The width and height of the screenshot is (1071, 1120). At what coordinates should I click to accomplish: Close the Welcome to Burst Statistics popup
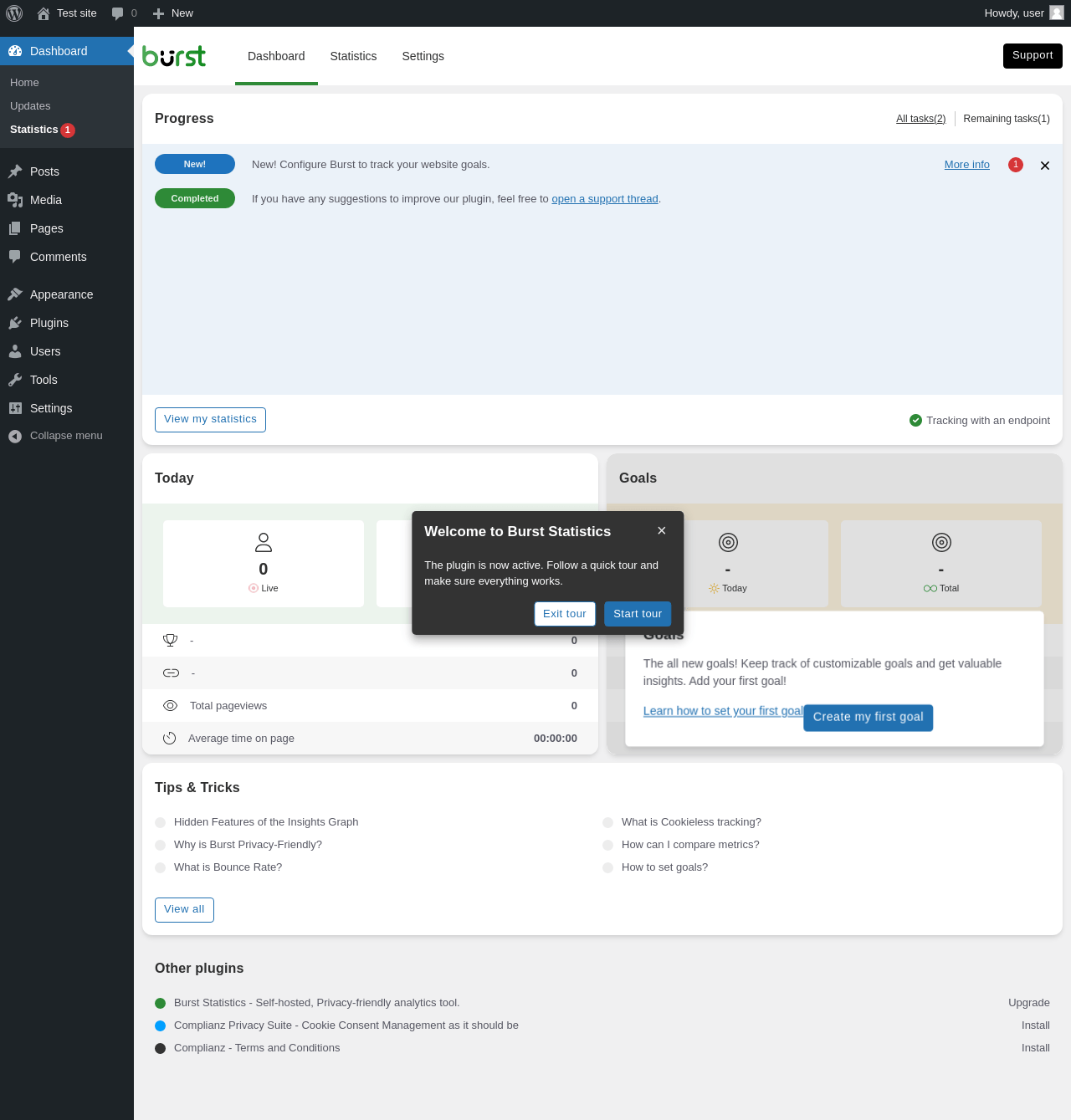(x=662, y=530)
